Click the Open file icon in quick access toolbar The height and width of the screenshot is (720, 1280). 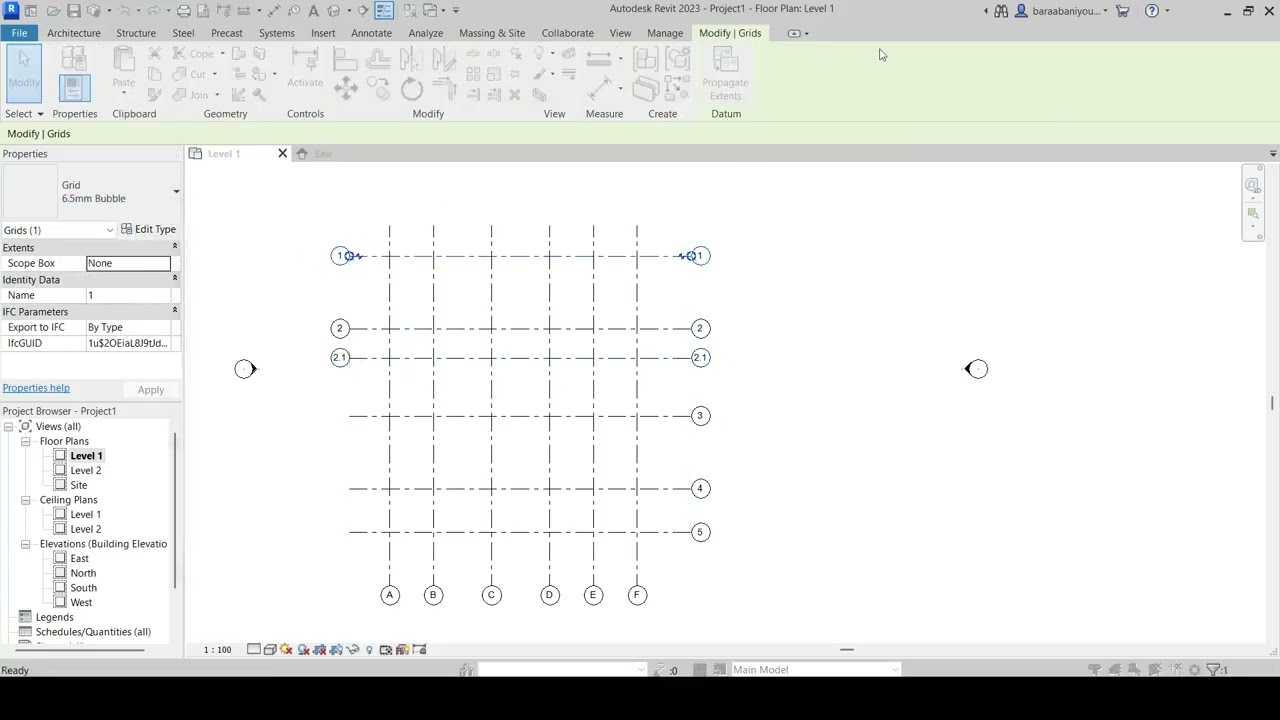coord(53,10)
